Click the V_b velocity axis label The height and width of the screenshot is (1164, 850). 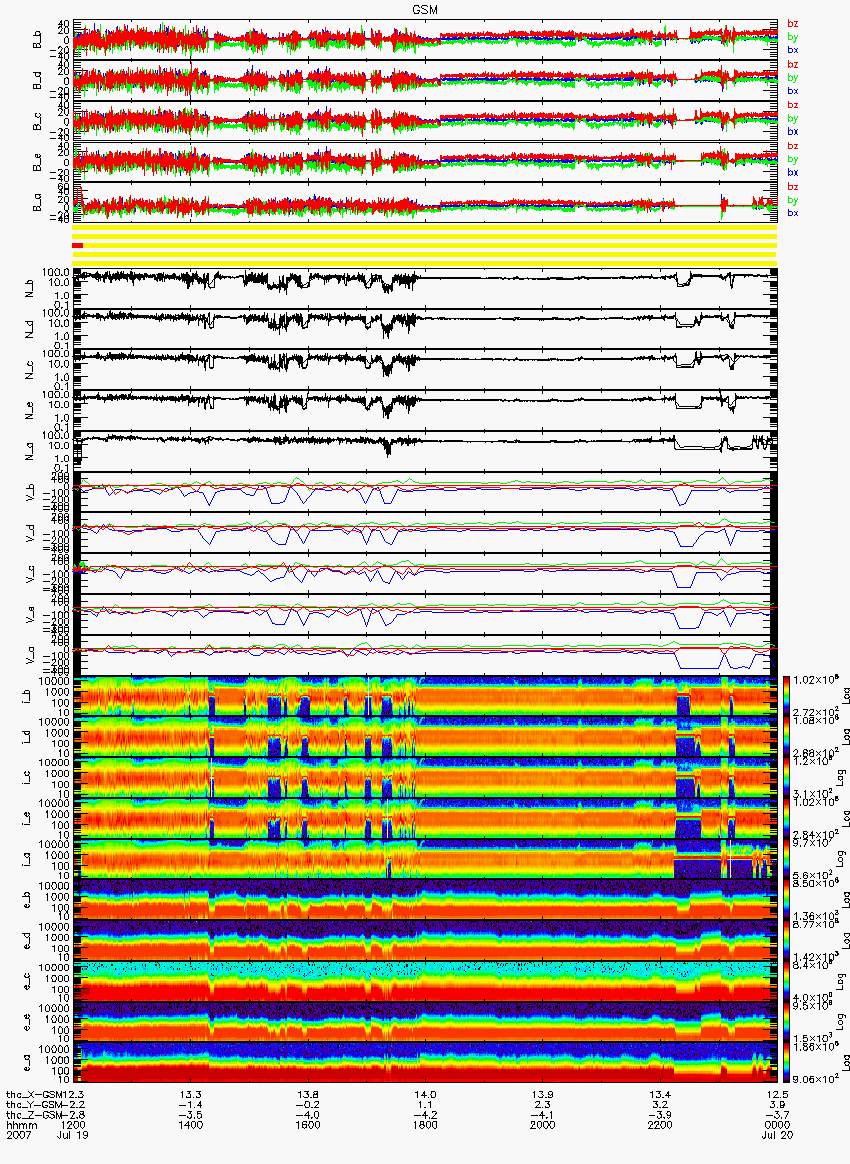click(30, 493)
